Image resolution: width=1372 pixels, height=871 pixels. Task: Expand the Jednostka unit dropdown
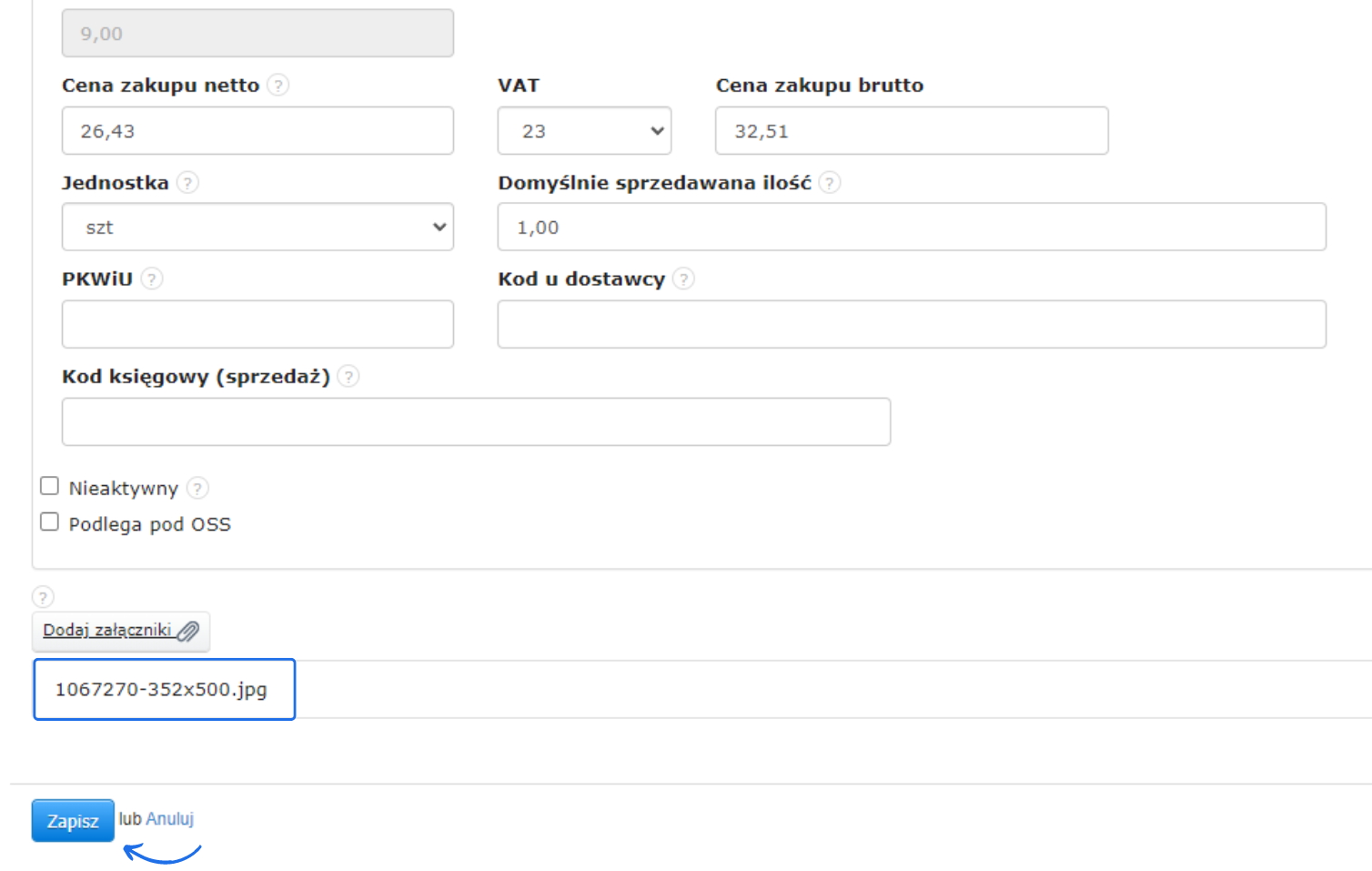pos(257,228)
